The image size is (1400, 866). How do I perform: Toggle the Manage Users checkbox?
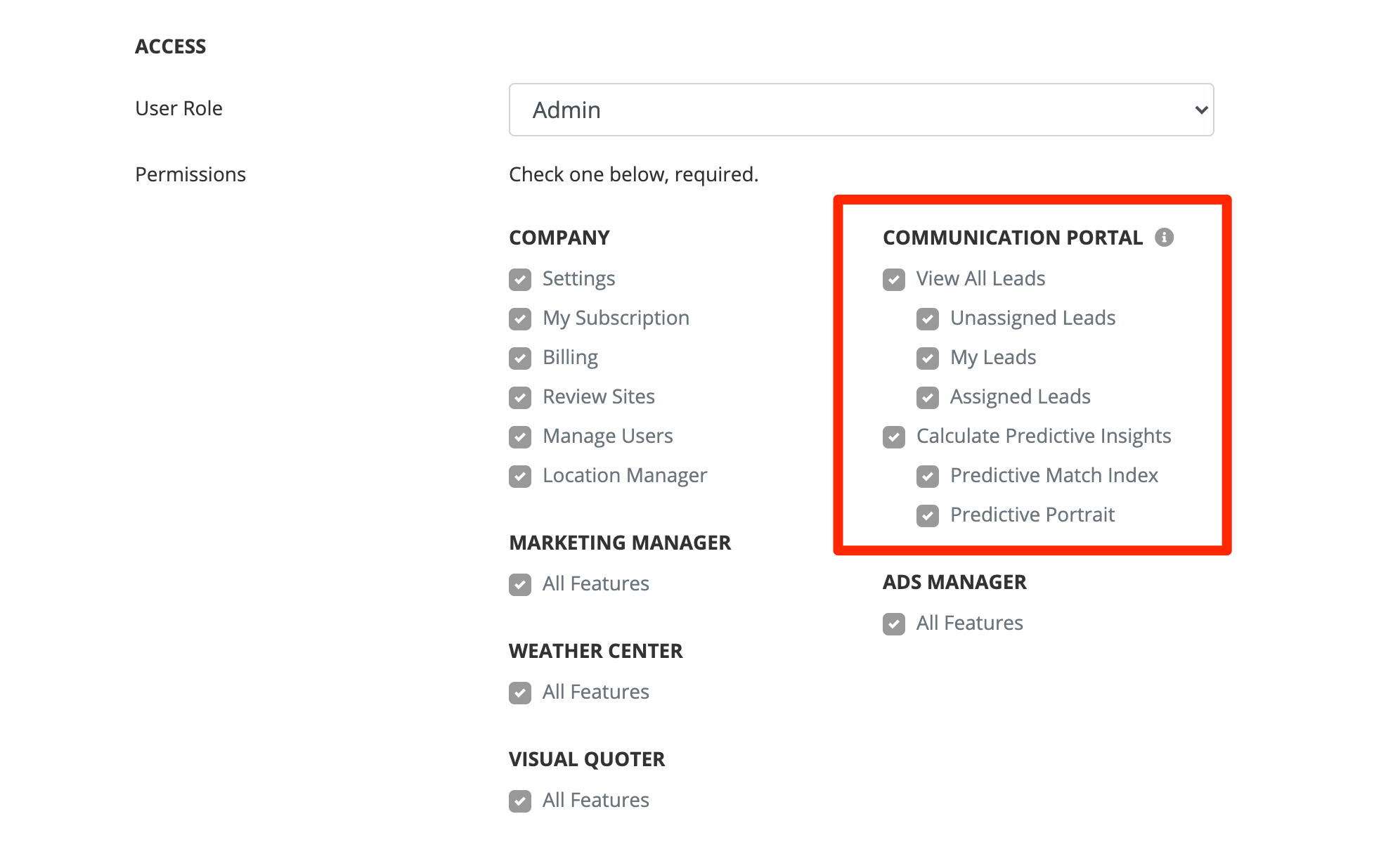tap(520, 437)
